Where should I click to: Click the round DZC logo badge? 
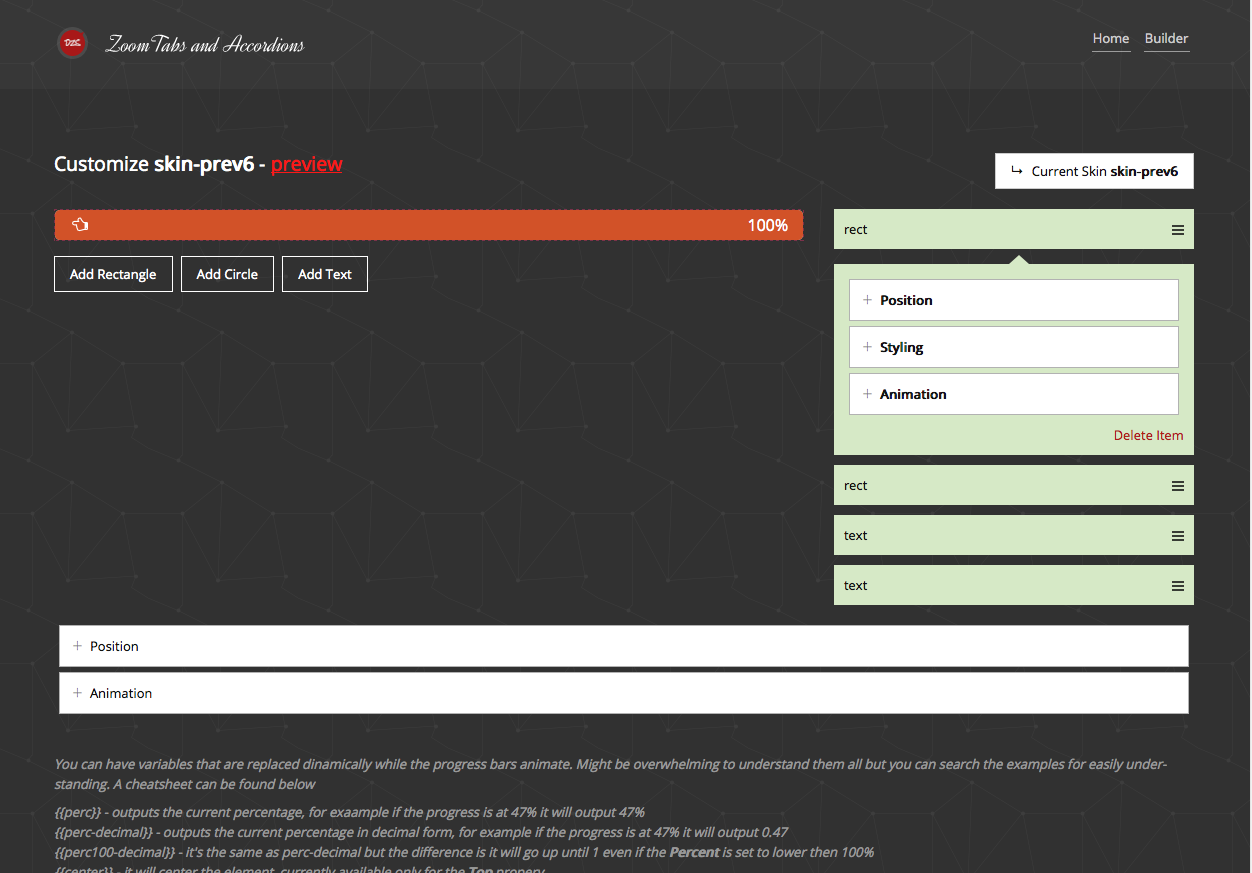[72, 43]
